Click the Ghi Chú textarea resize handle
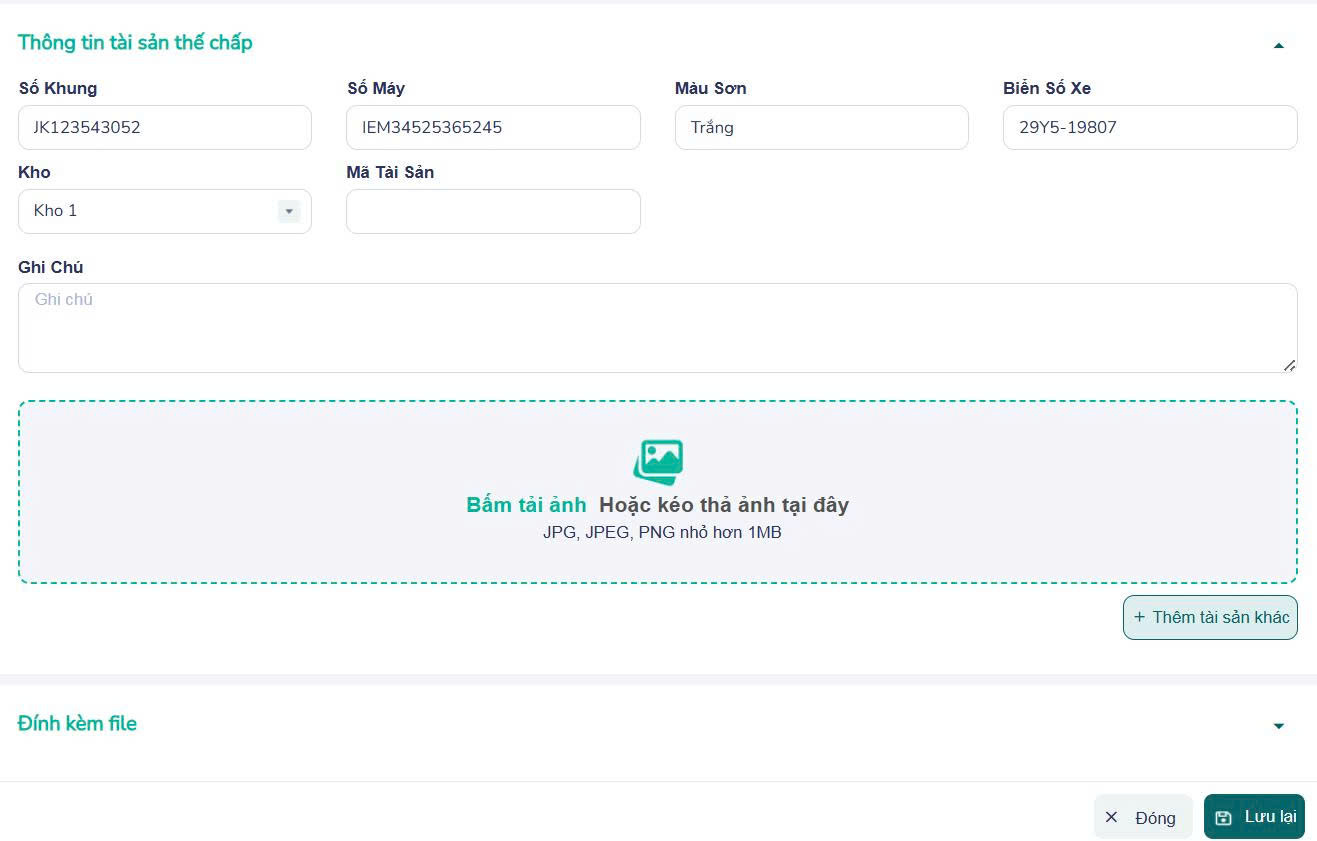 coord(1289,365)
